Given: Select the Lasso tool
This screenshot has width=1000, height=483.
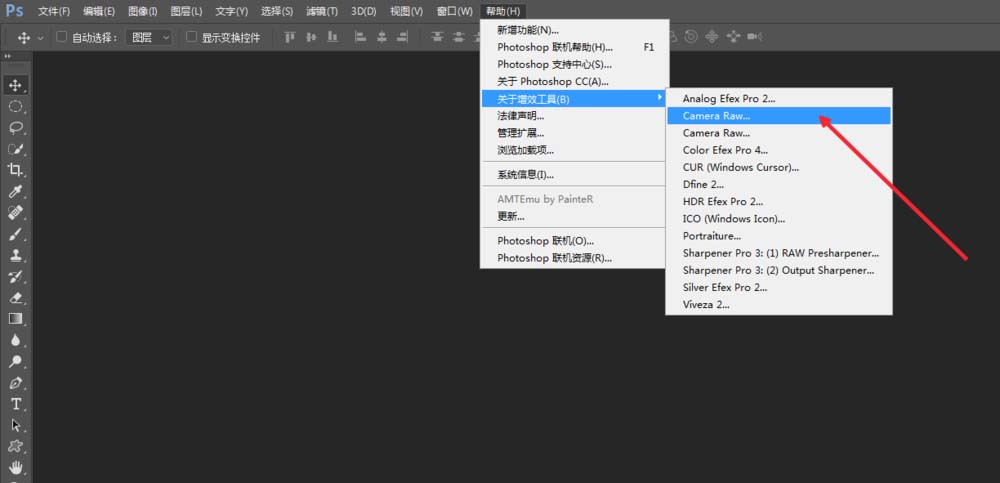Looking at the screenshot, I should 16,127.
